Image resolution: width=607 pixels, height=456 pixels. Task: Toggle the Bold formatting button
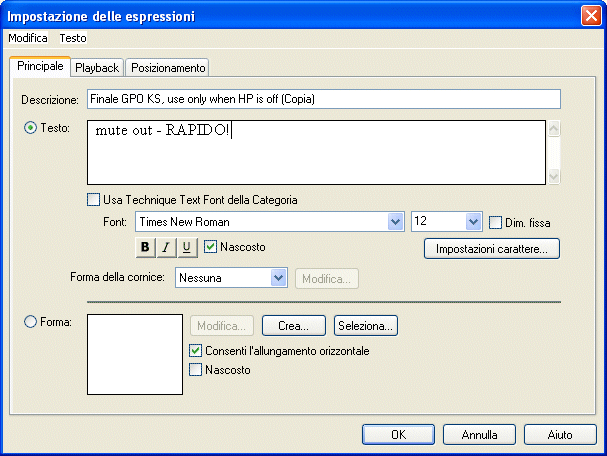146,247
